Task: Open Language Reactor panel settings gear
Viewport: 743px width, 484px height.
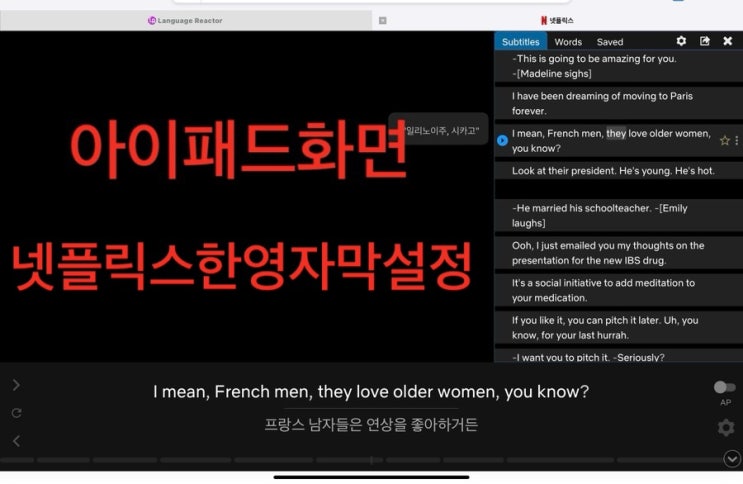Action: (681, 41)
